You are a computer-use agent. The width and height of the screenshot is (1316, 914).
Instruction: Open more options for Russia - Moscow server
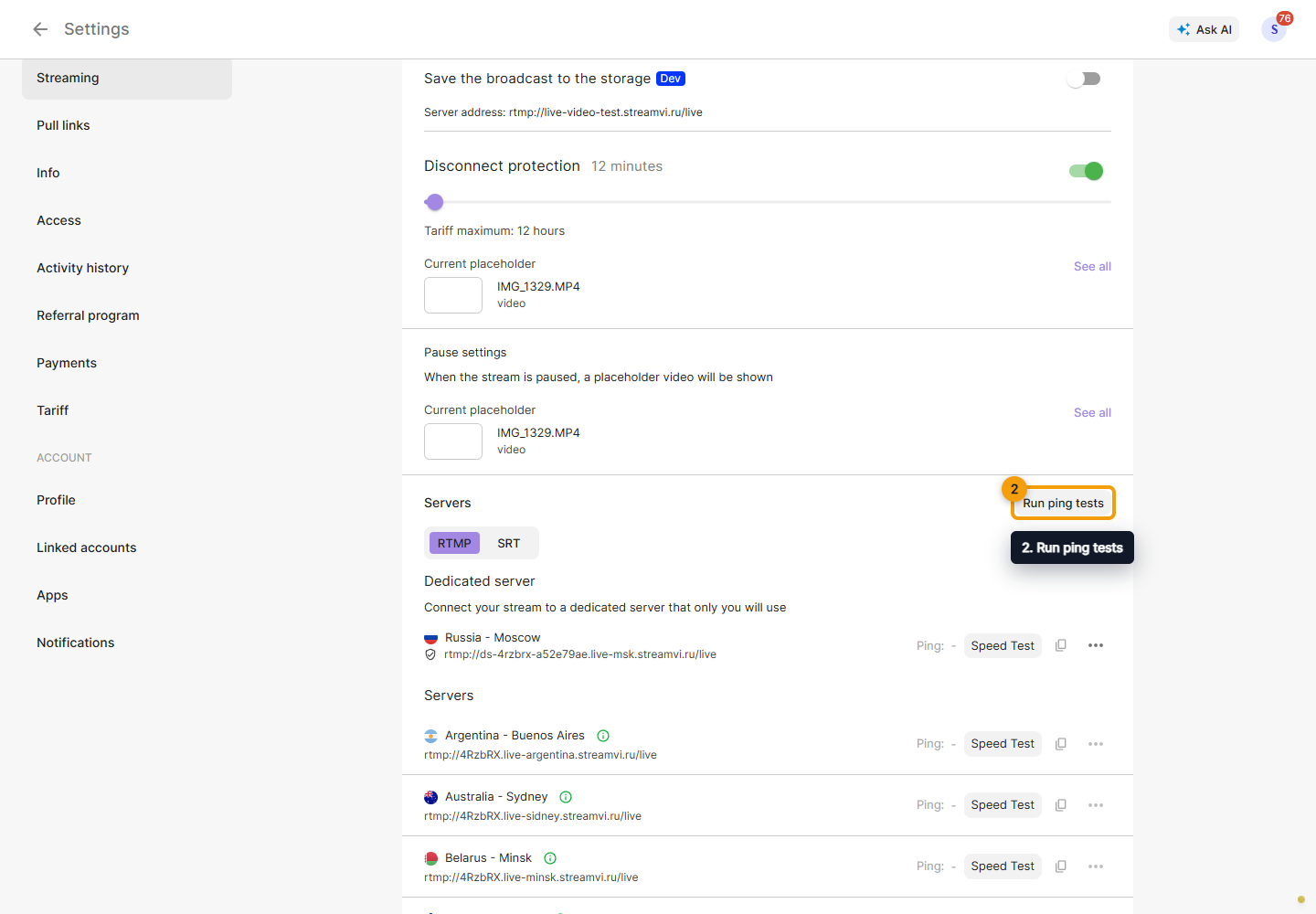pyautogui.click(x=1096, y=645)
